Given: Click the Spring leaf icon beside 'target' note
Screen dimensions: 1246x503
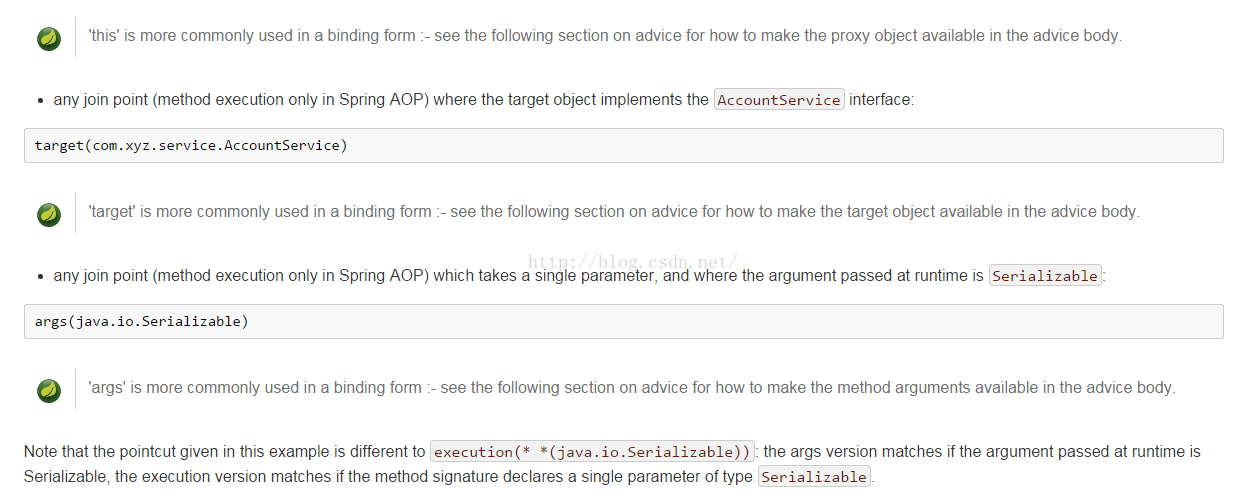Looking at the screenshot, I should pos(49,214).
